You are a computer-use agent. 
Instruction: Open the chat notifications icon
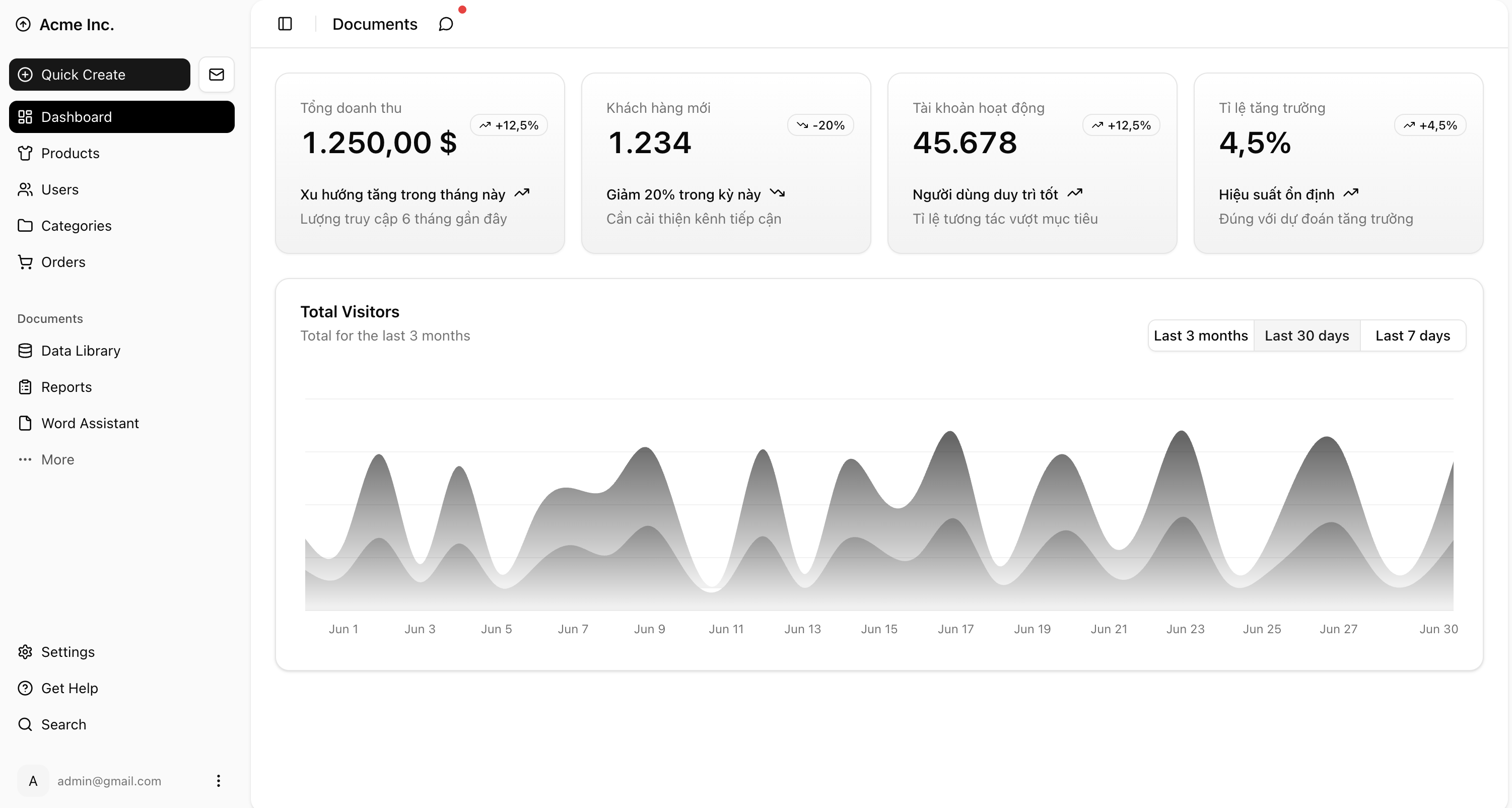coord(446,24)
